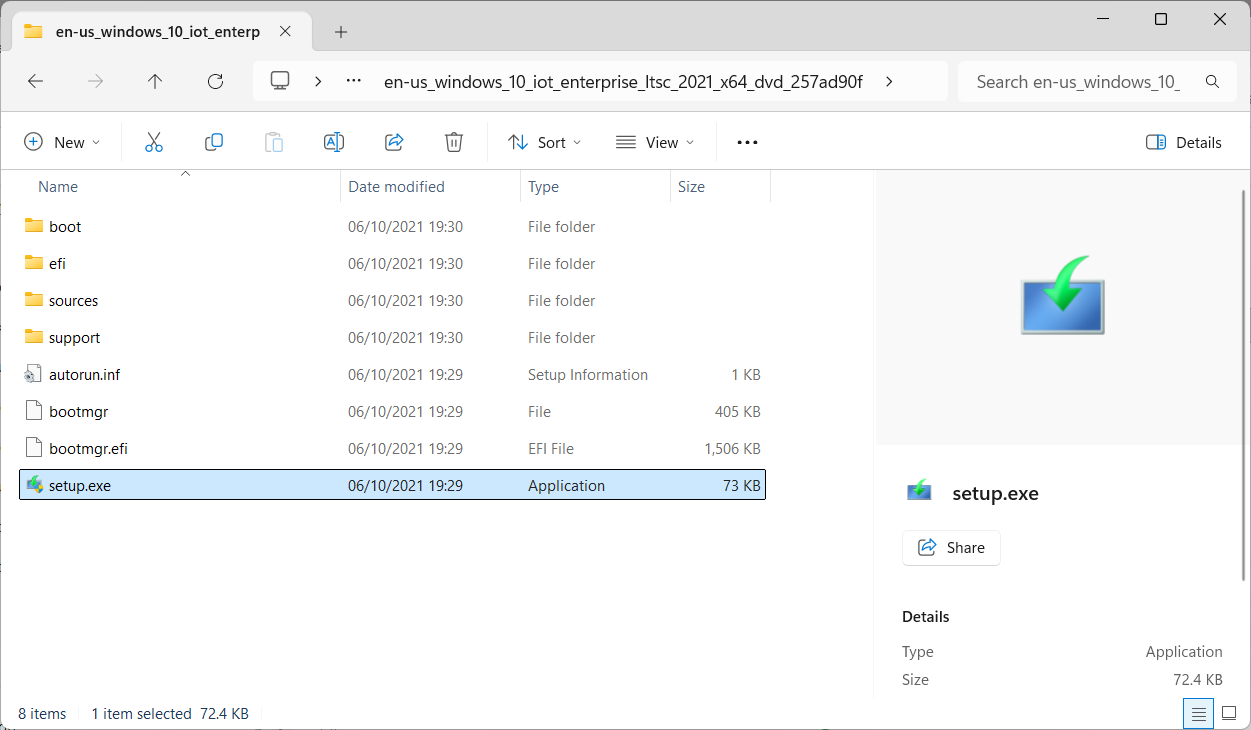The height and width of the screenshot is (730, 1251).
Task: Toggle the Details pane button
Action: tap(1184, 142)
